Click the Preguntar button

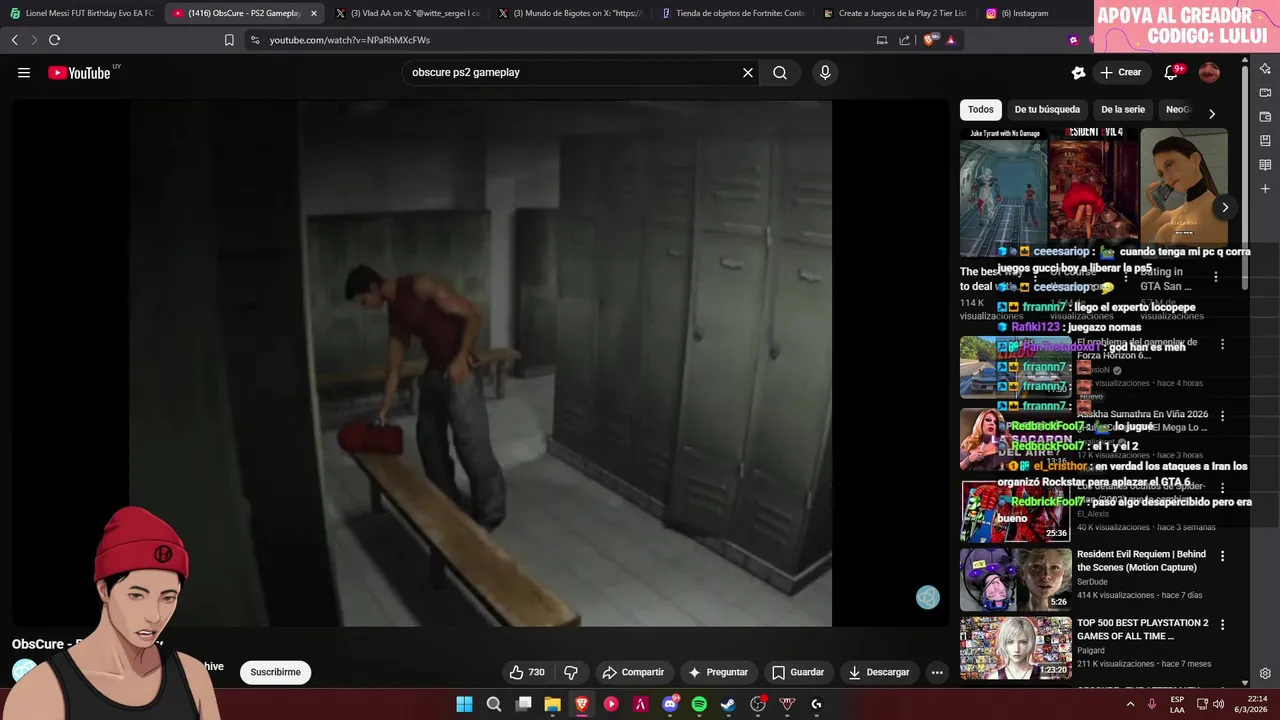(x=718, y=672)
